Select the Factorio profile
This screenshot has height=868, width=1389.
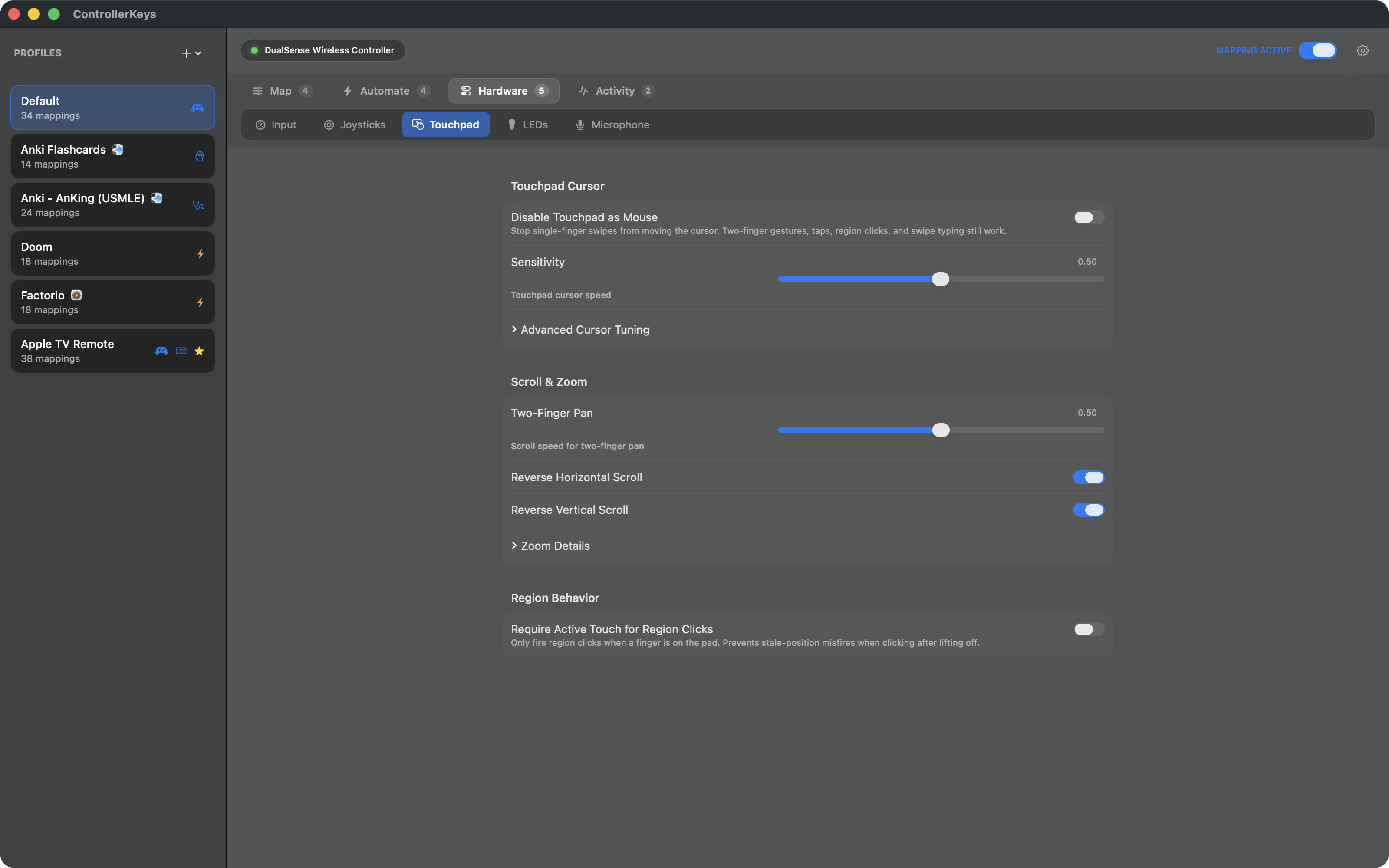(112, 302)
